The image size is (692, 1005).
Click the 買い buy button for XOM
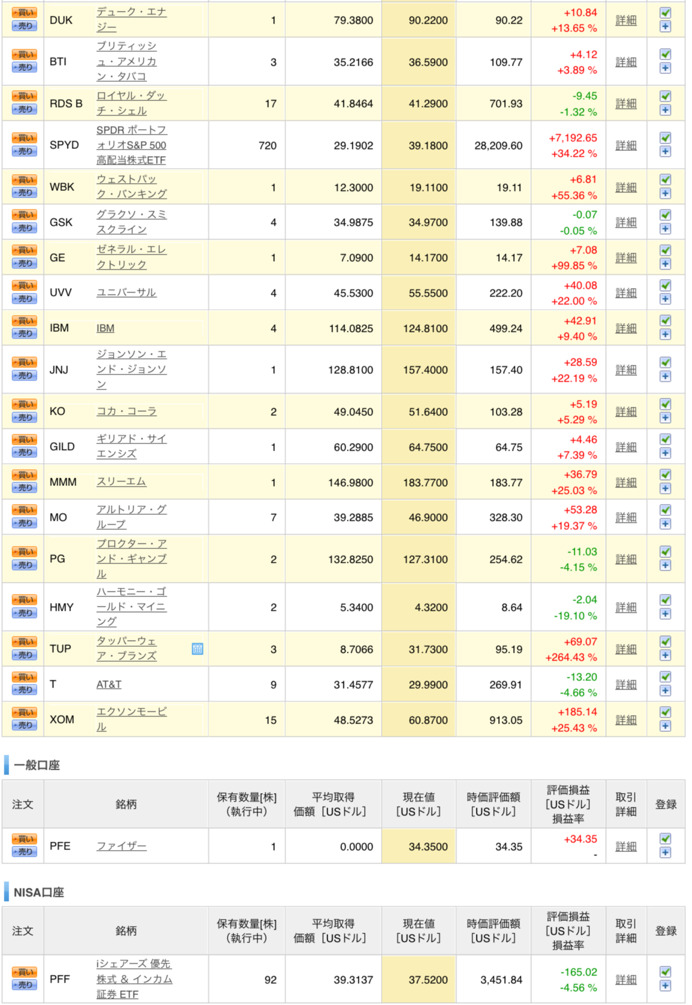point(24,712)
